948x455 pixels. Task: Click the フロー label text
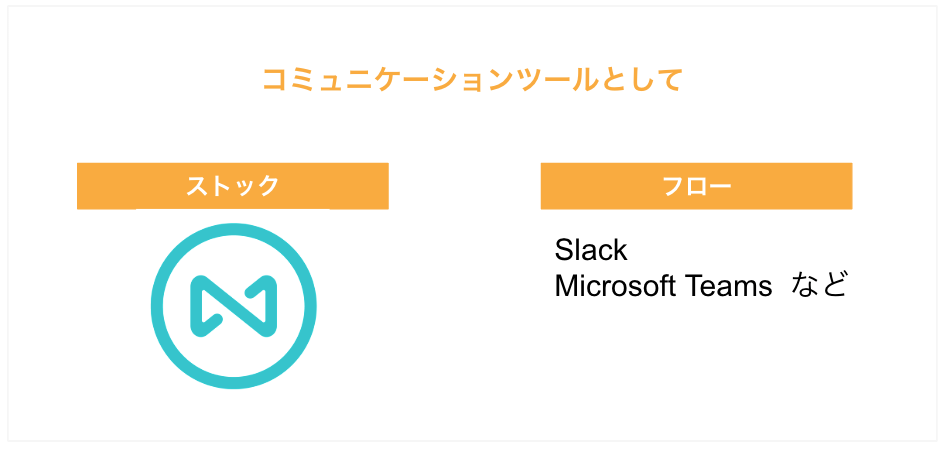696,186
